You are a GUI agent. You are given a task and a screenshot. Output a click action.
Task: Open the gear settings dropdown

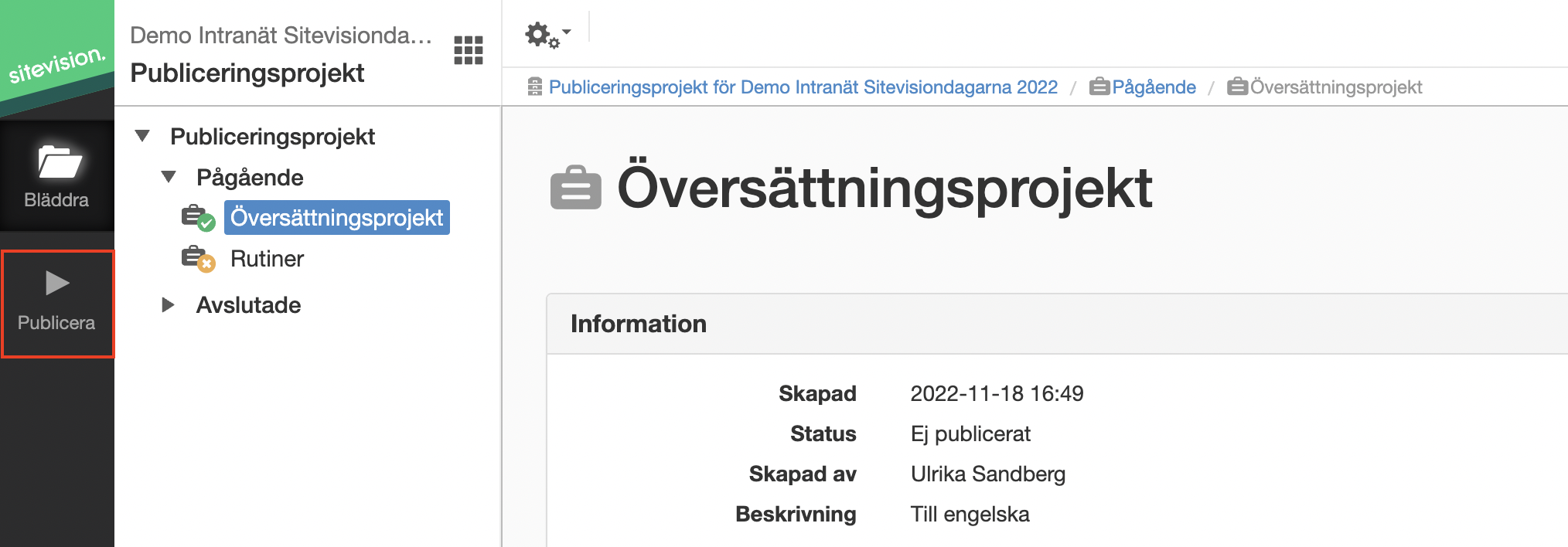pyautogui.click(x=547, y=35)
